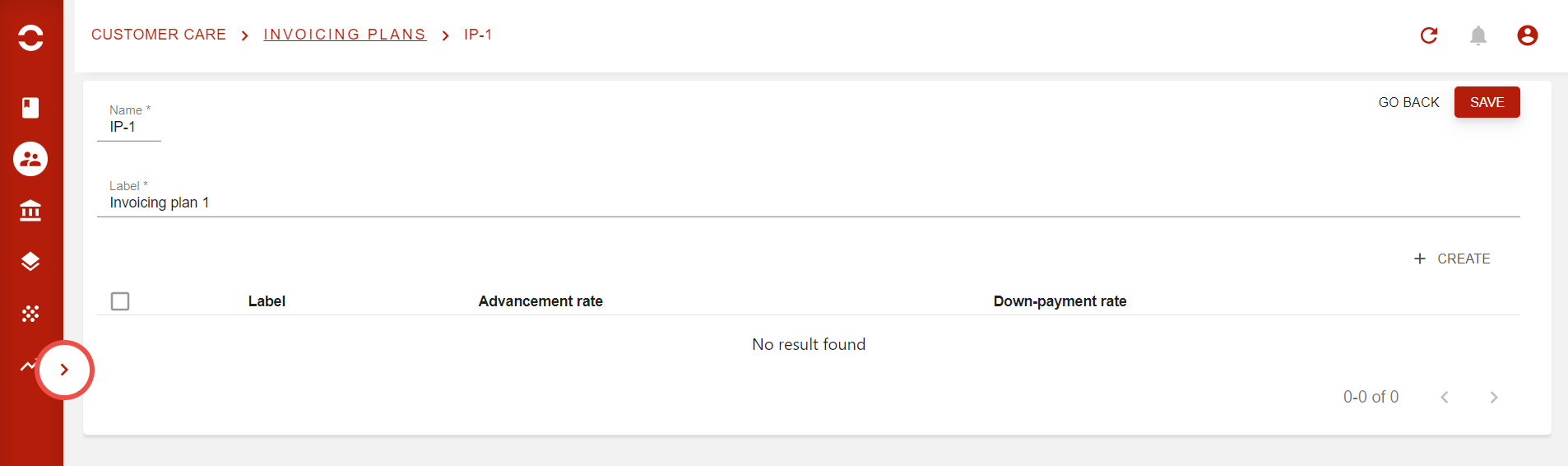The height and width of the screenshot is (466, 1568).
Task: Open the user account profile icon
Action: click(x=1528, y=35)
